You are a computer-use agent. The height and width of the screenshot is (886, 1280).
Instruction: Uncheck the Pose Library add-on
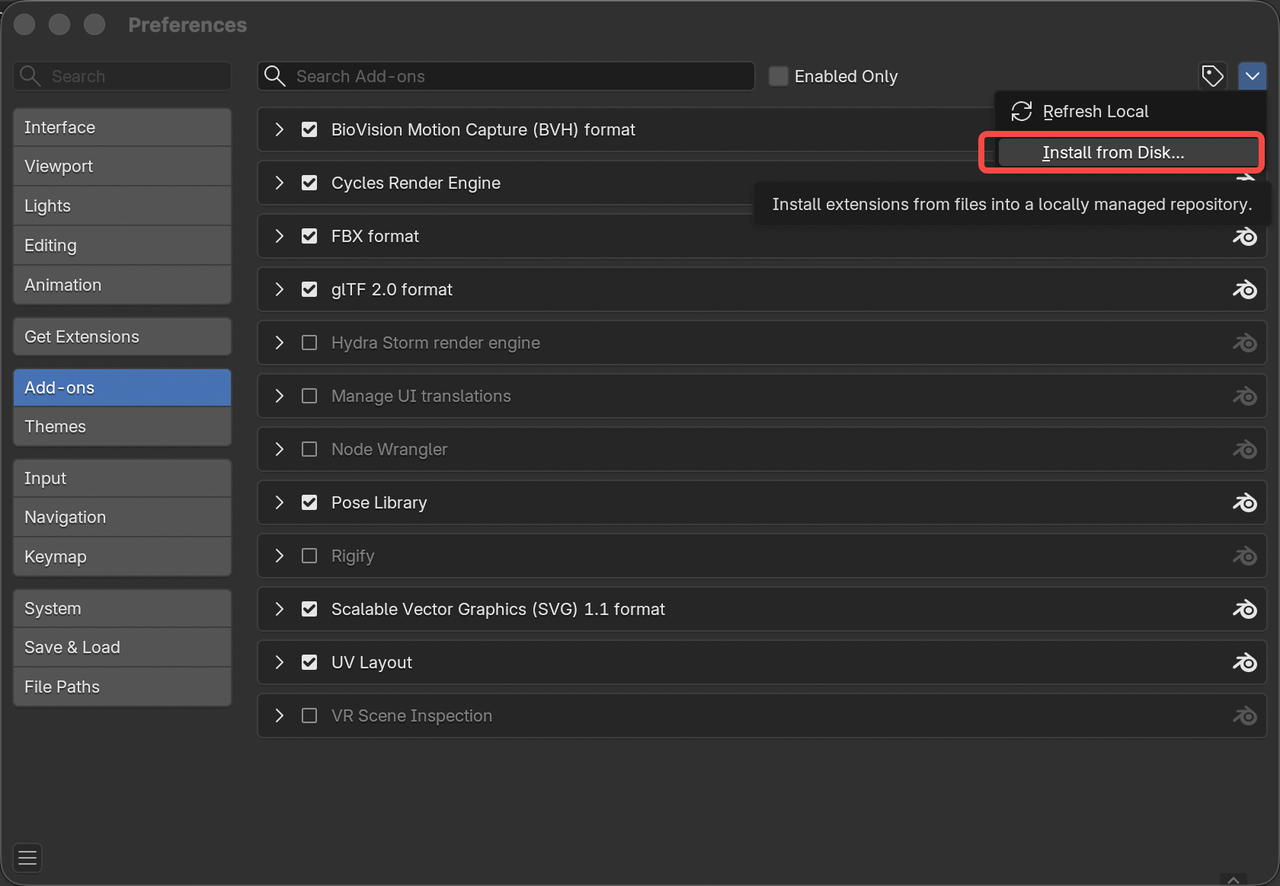click(309, 502)
